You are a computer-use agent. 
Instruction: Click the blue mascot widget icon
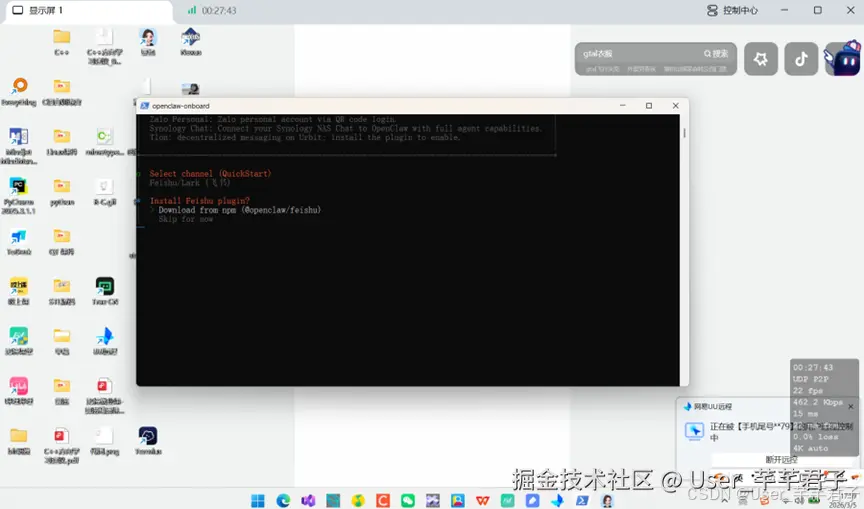843,58
